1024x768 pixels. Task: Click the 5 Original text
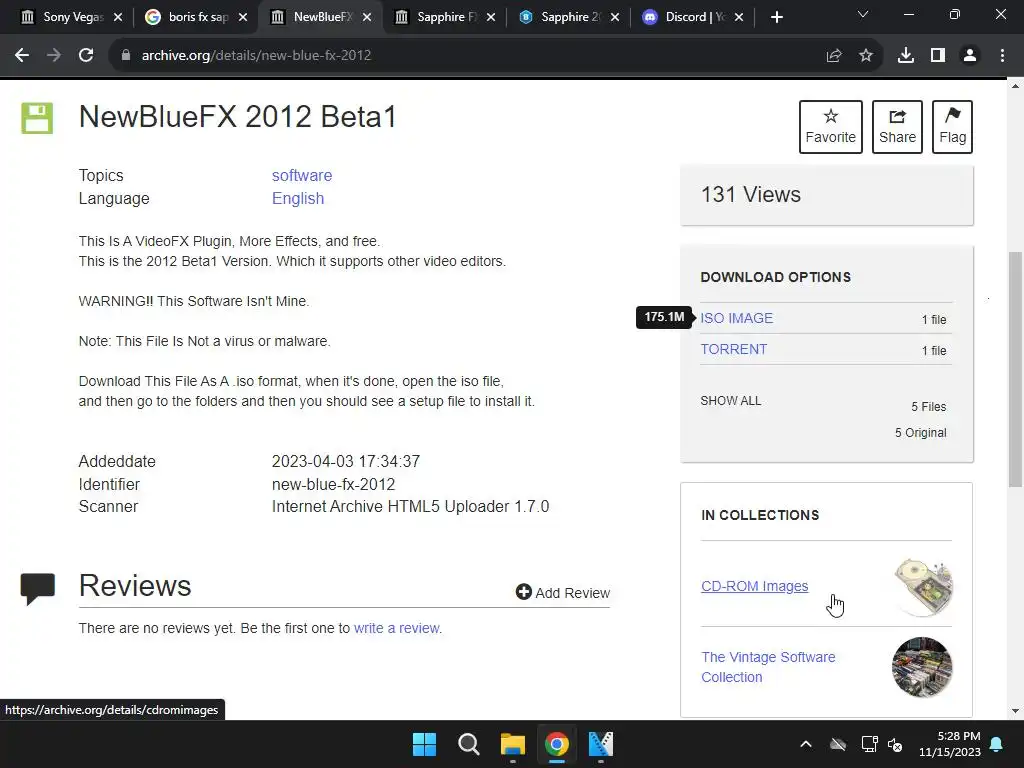click(920, 433)
